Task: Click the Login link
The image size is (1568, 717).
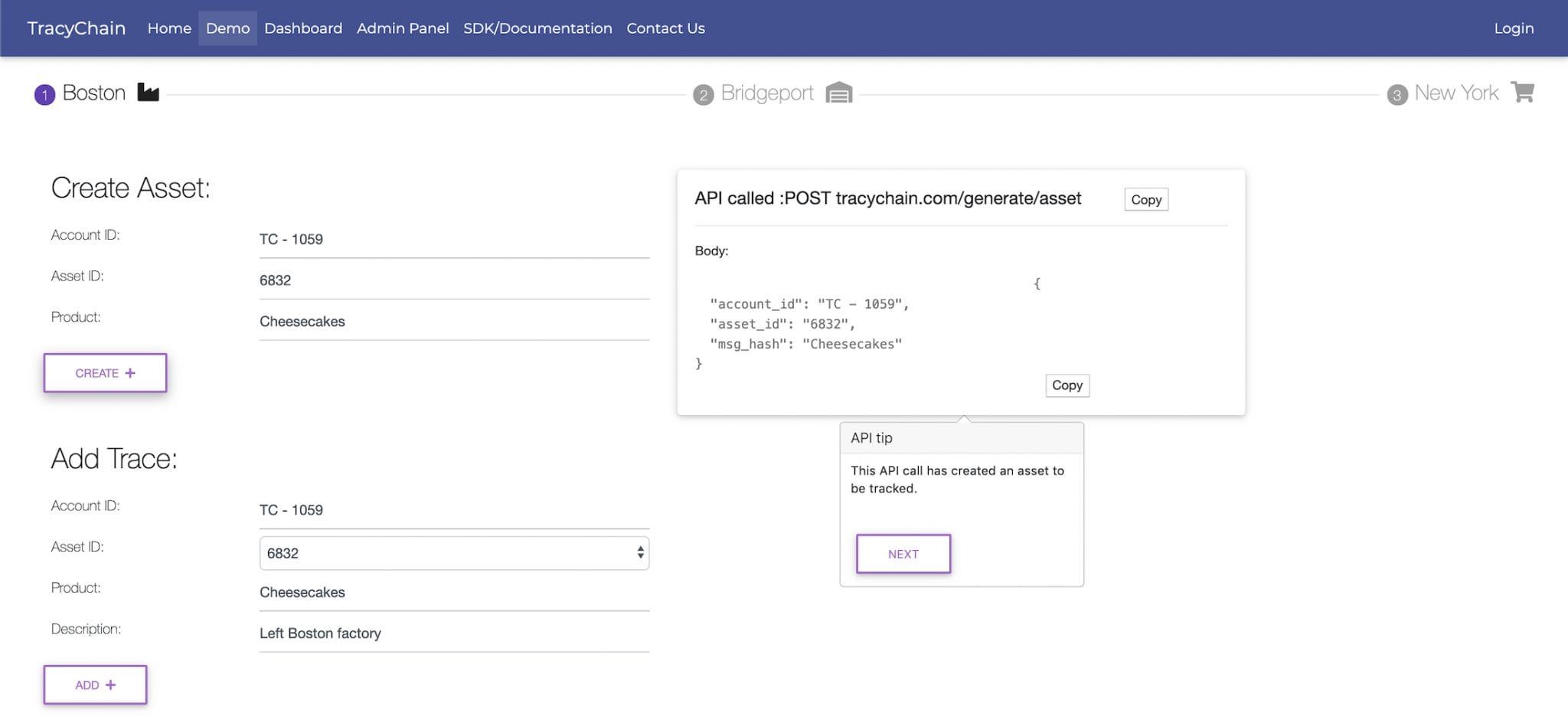Action: tap(1512, 28)
